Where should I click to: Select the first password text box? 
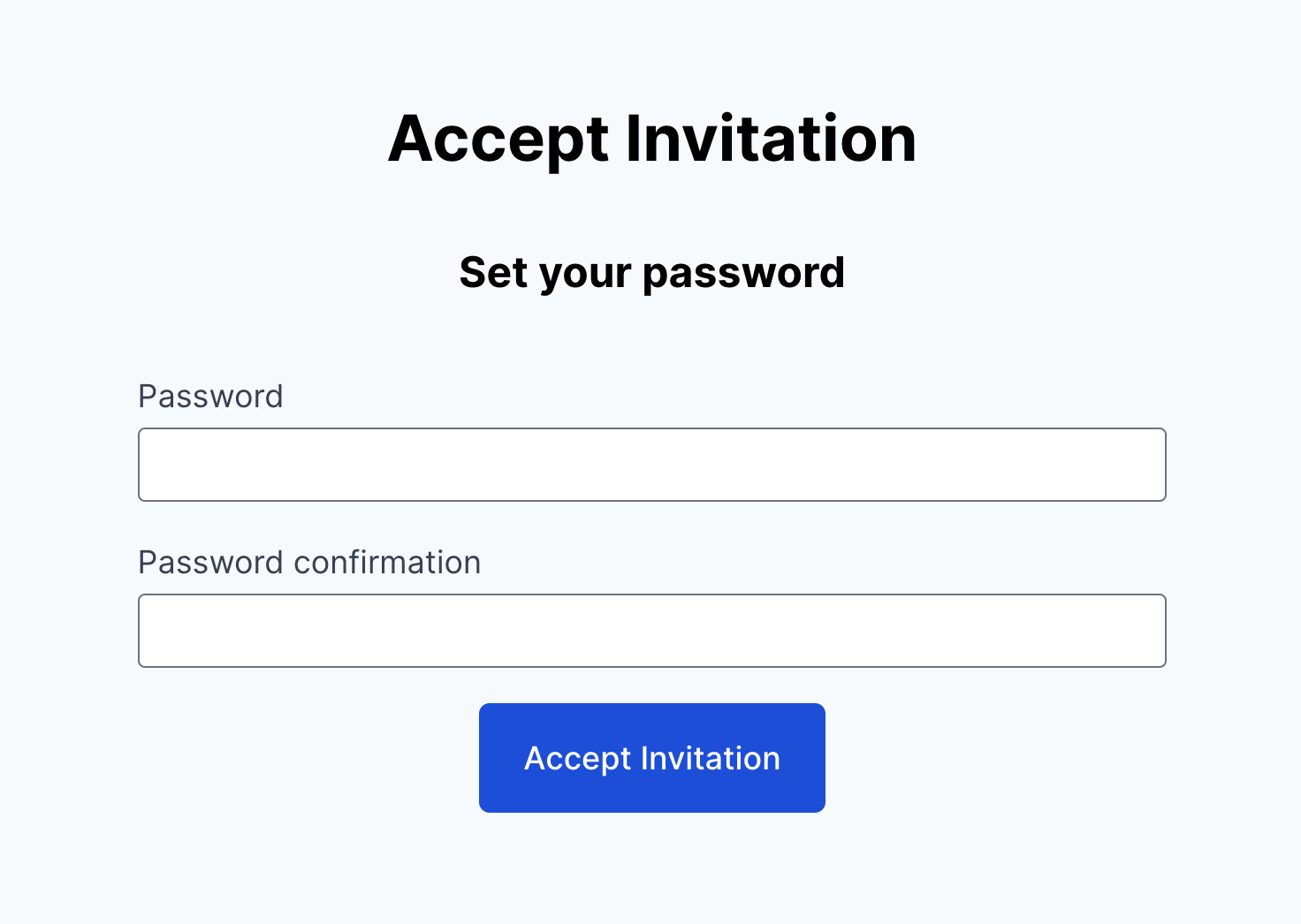point(651,465)
